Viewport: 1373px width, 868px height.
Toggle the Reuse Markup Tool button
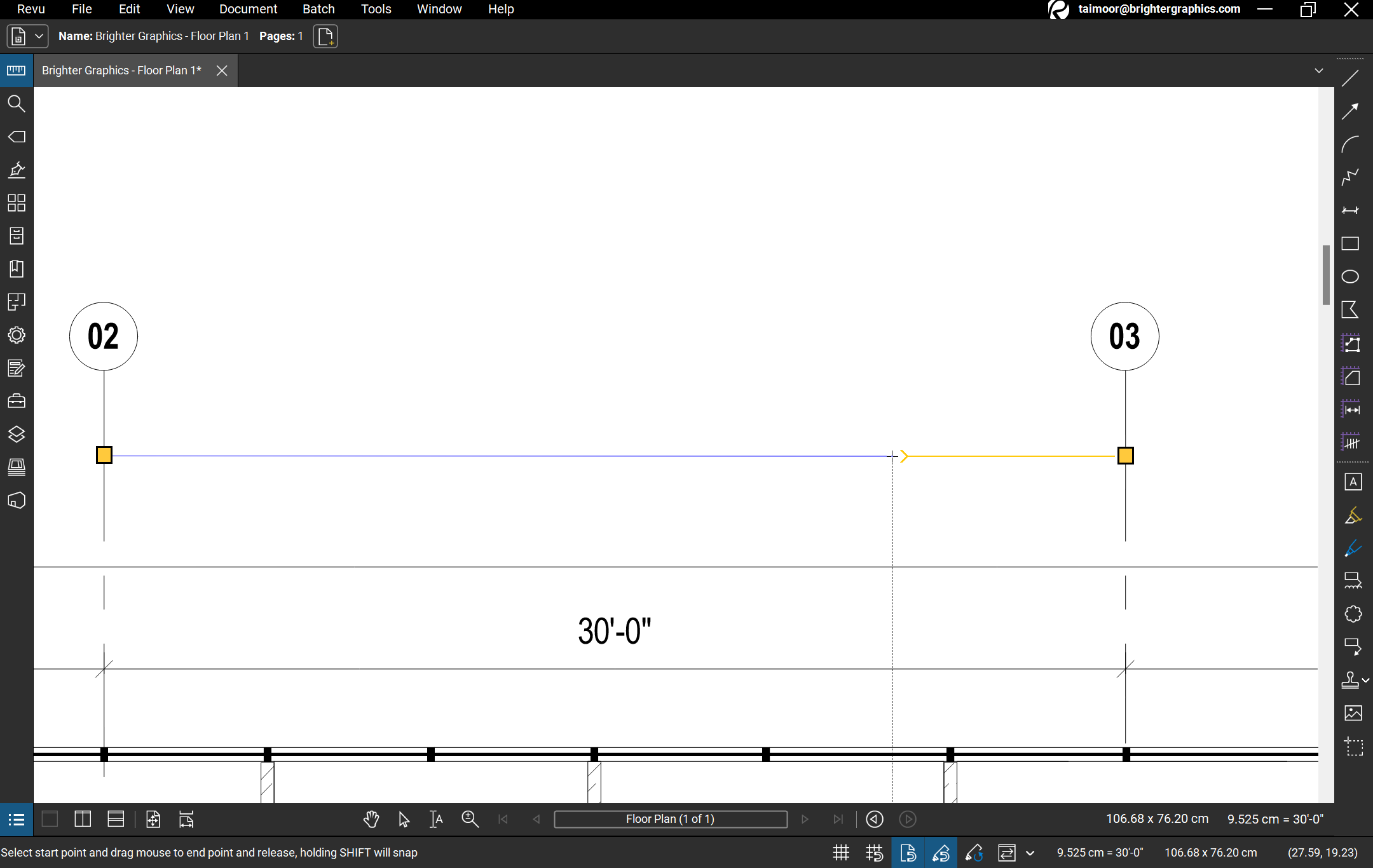[x=974, y=853]
